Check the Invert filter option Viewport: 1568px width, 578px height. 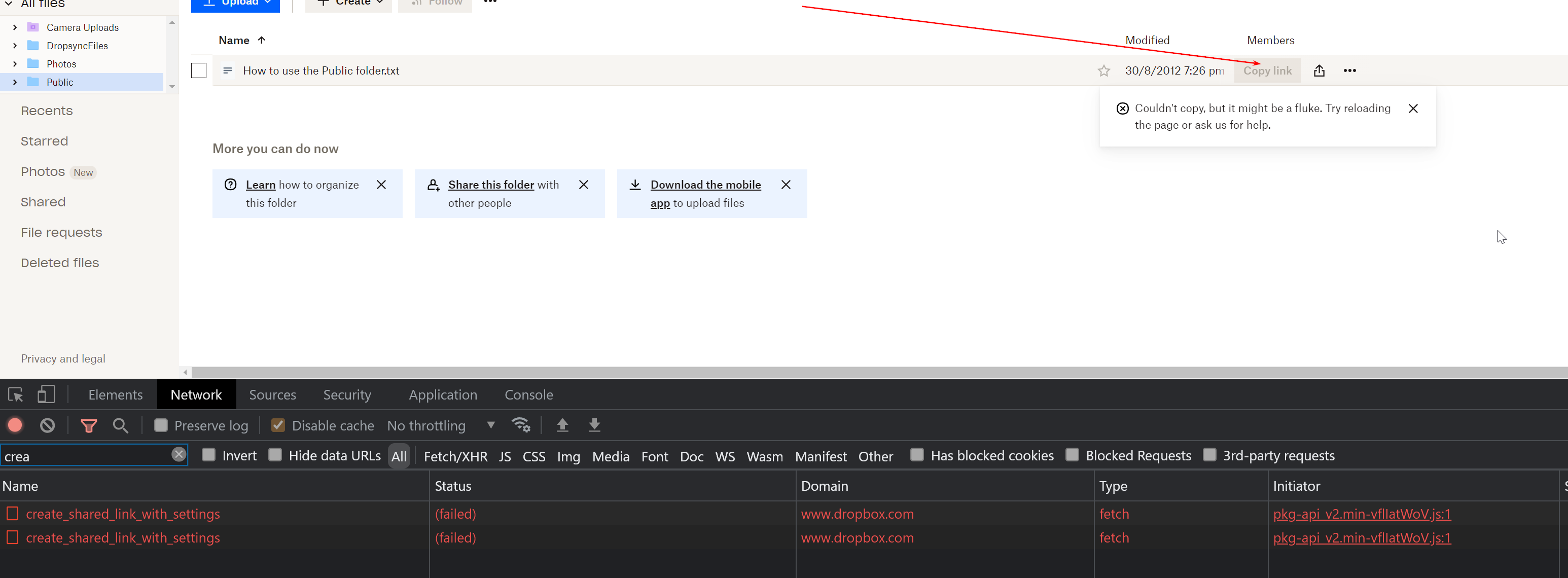click(209, 455)
